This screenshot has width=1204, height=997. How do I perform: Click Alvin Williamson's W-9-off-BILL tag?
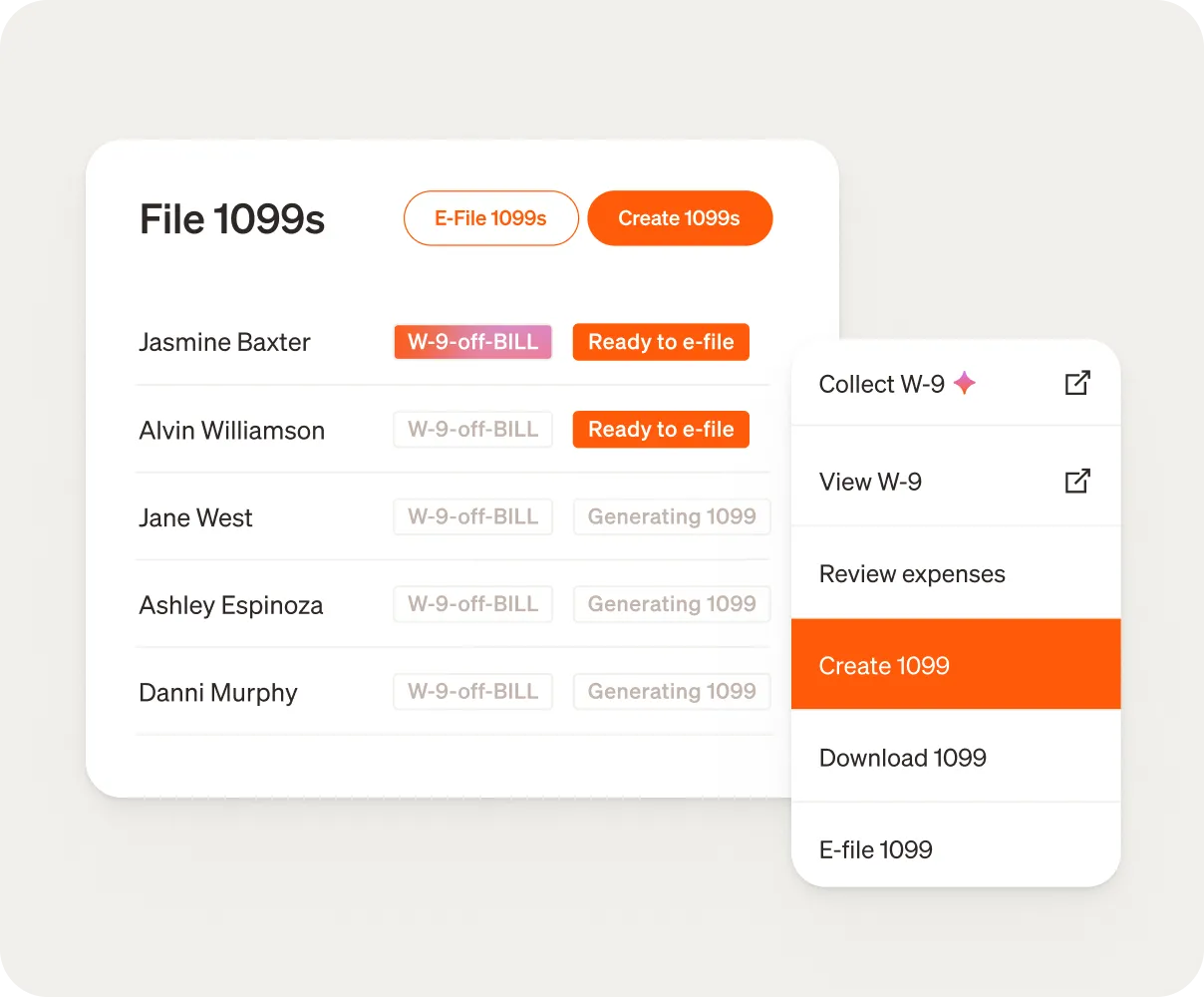click(473, 430)
